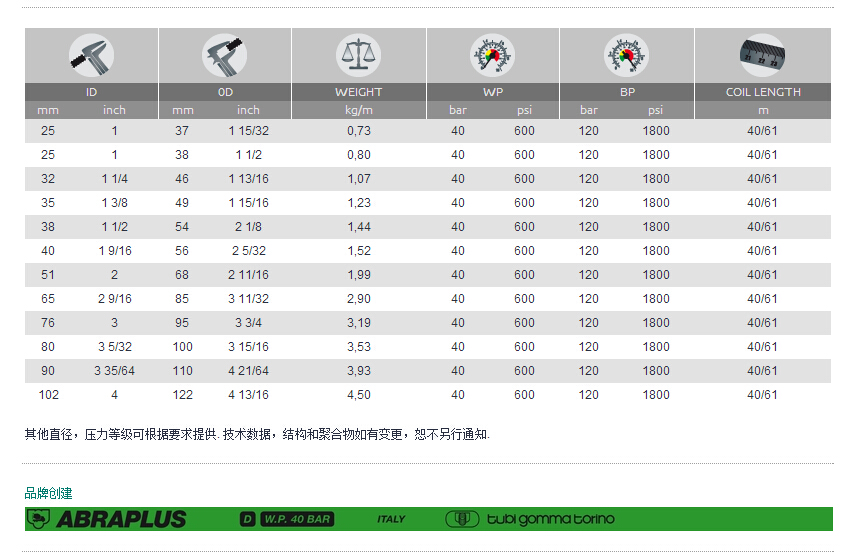Click the tubi gomma torino logo
855x559 pixels.
[530, 519]
